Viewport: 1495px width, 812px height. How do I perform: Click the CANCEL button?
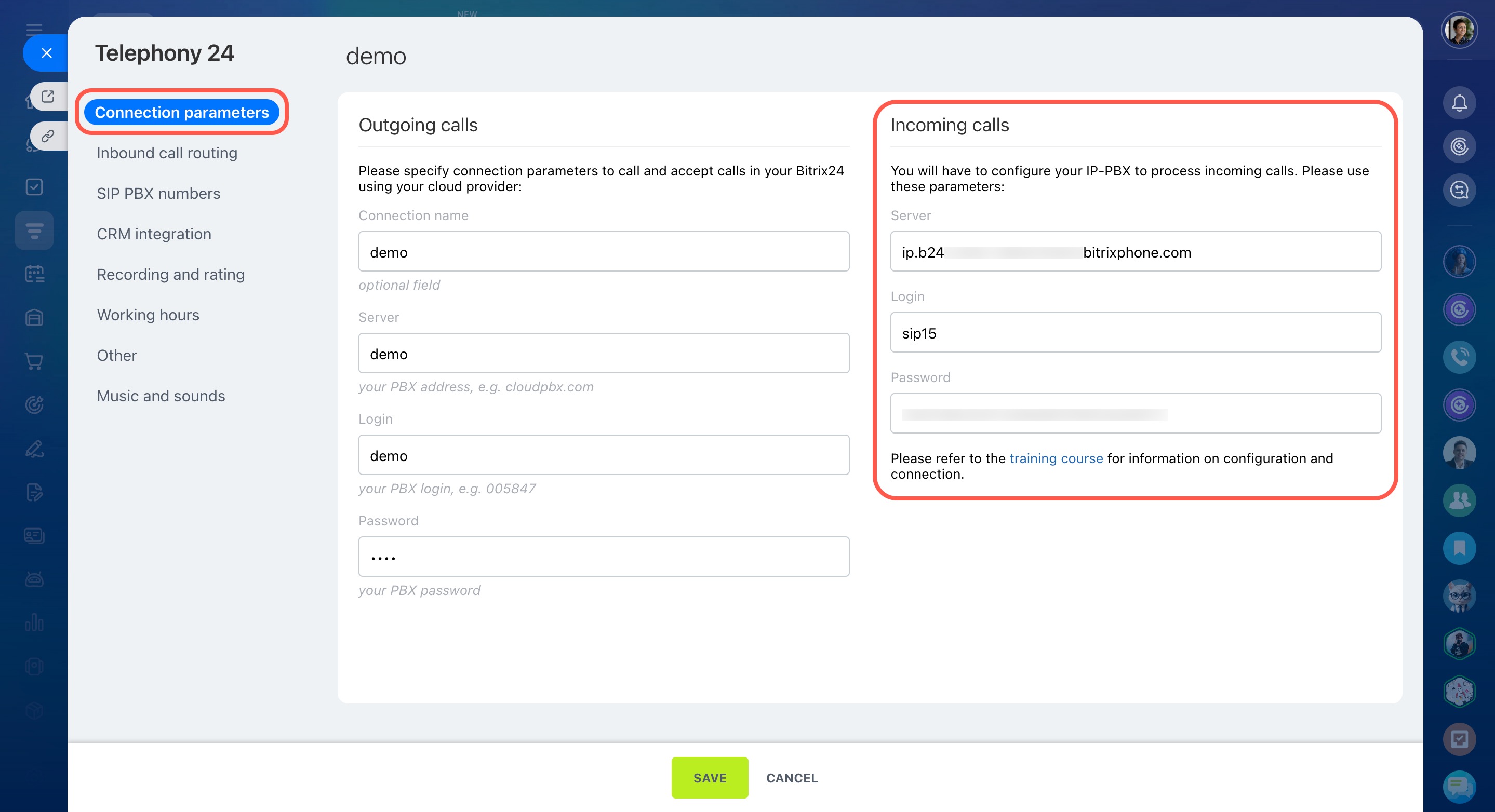(792, 778)
